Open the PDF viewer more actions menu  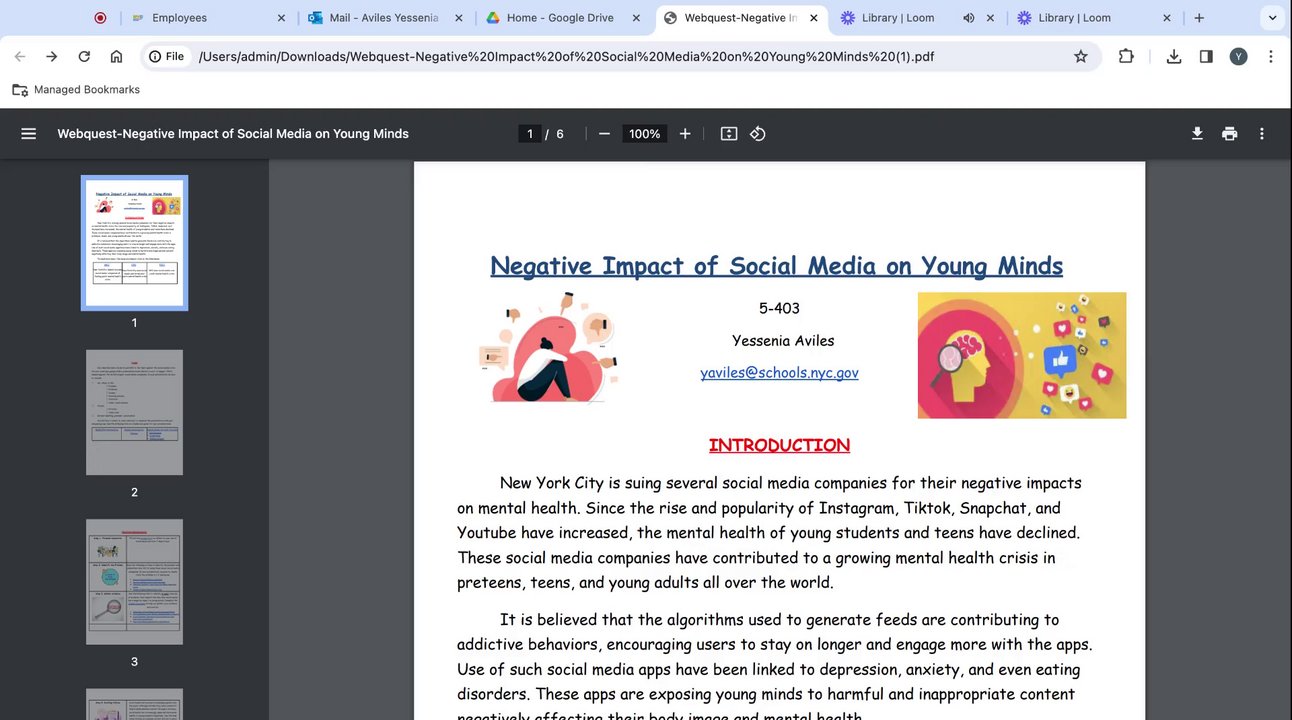1262,134
